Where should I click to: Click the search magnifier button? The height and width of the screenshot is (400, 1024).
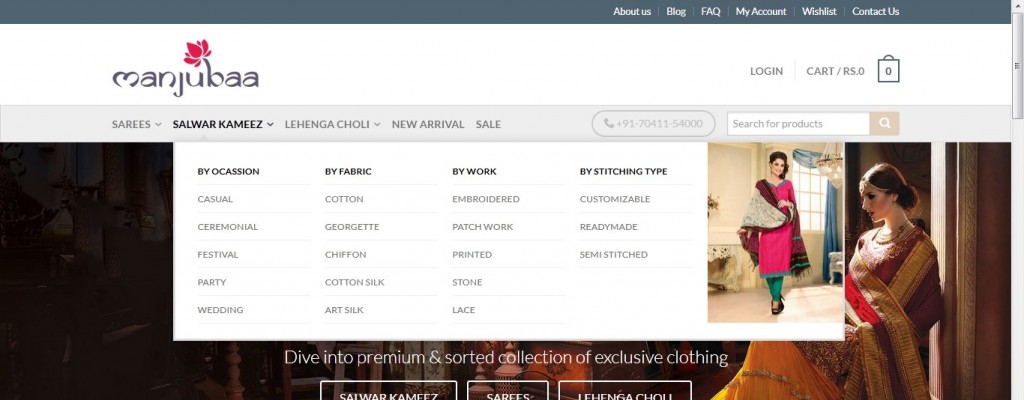pos(884,124)
